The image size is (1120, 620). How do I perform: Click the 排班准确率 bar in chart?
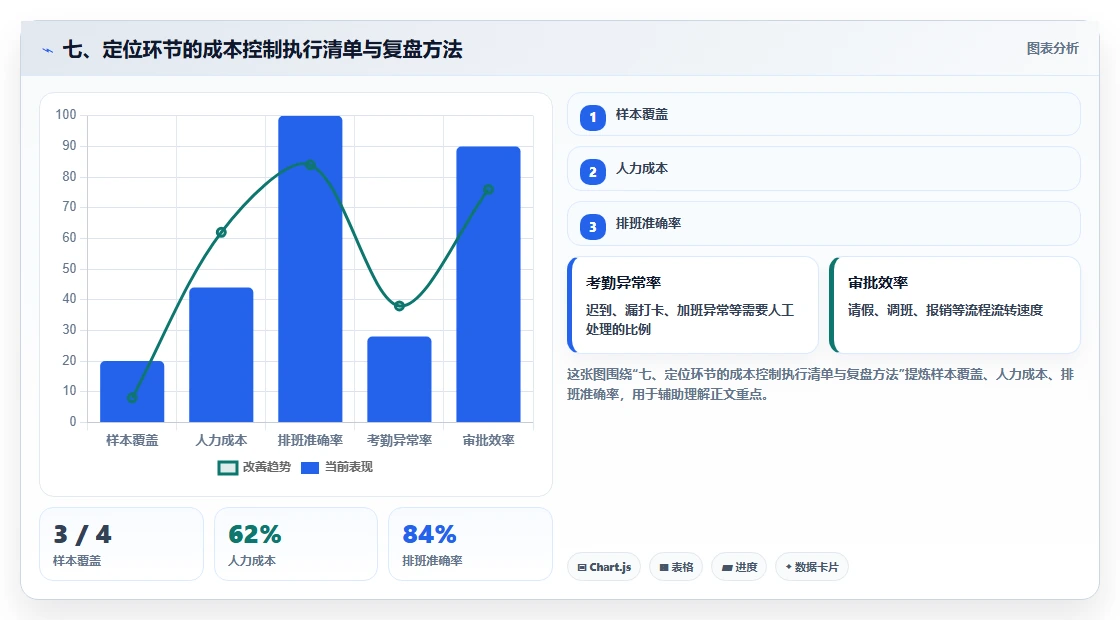click(x=310, y=269)
